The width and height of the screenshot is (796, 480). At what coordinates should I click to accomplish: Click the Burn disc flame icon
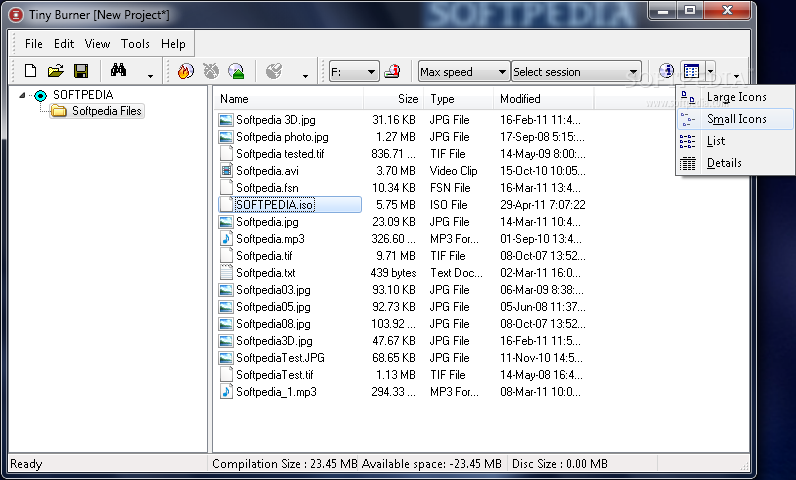click(185, 71)
